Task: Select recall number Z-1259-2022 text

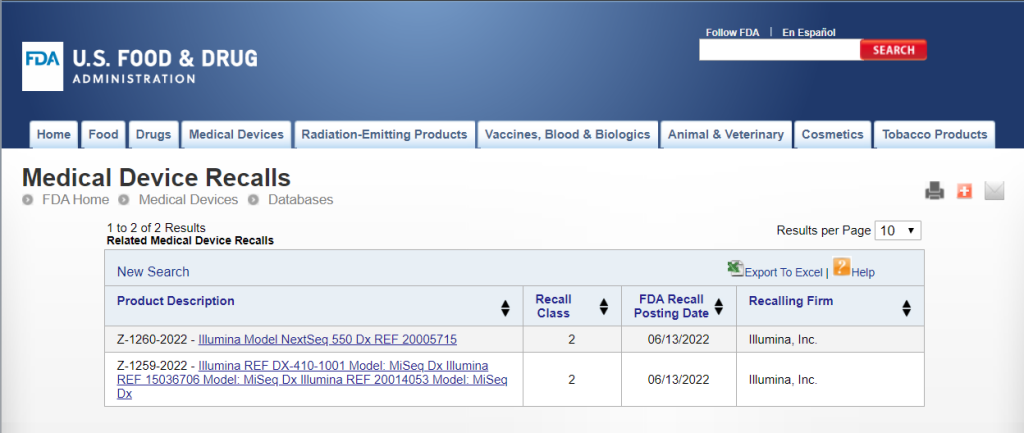Action: [x=153, y=366]
